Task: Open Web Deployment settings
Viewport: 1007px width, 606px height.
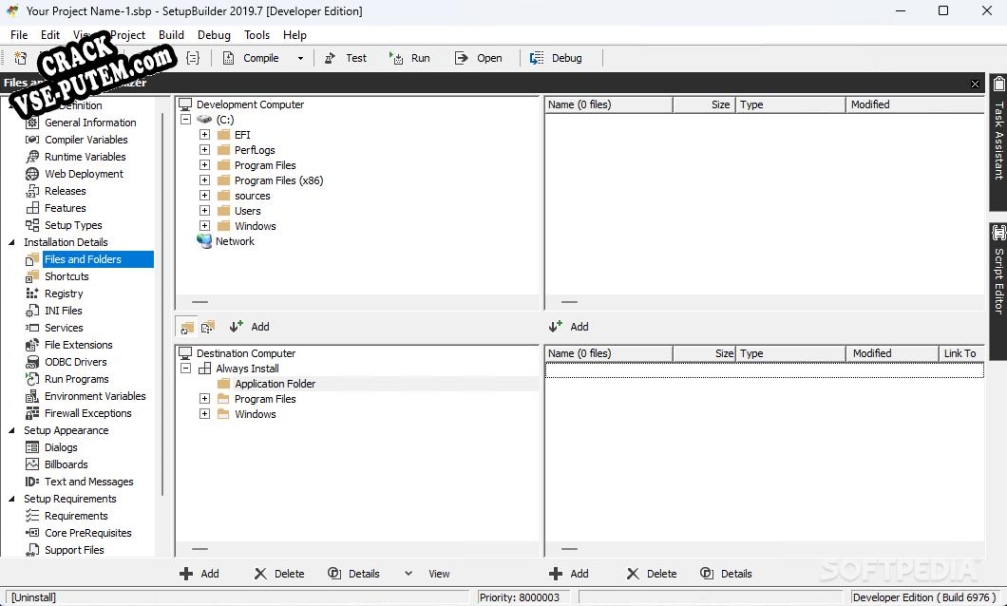Action: (83, 174)
